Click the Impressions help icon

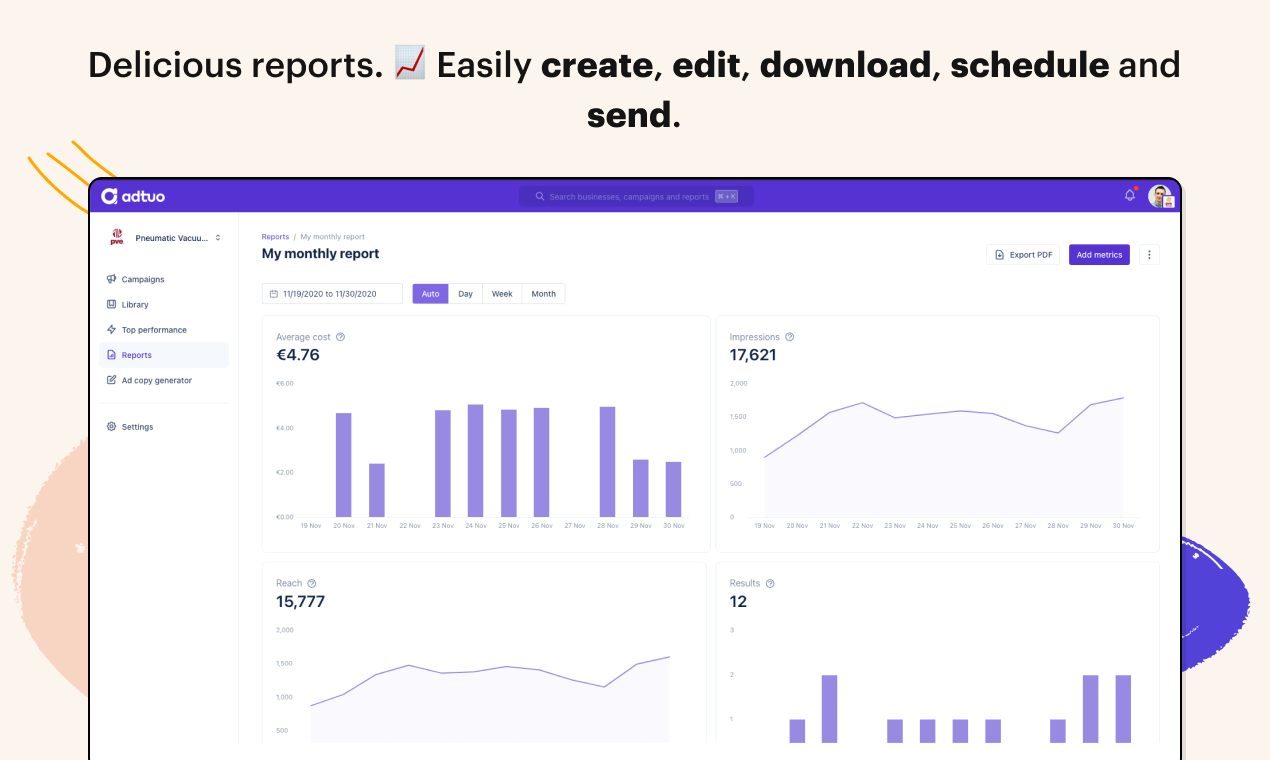click(790, 337)
